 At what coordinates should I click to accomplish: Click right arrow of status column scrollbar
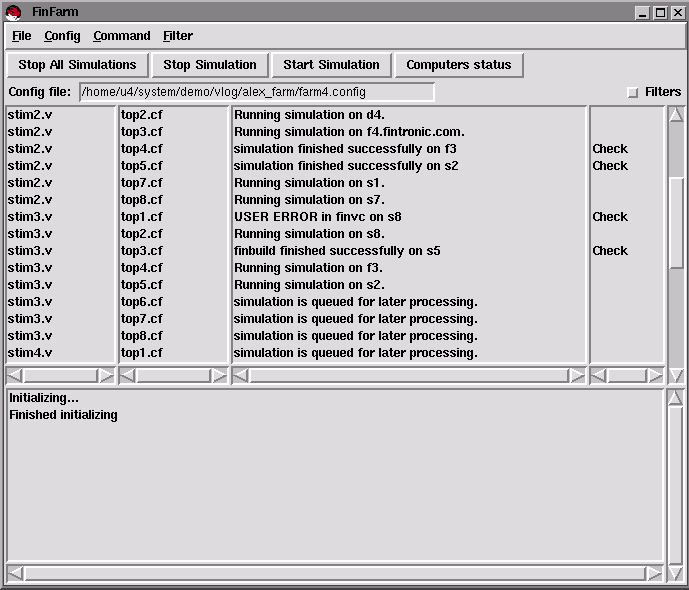pos(577,376)
